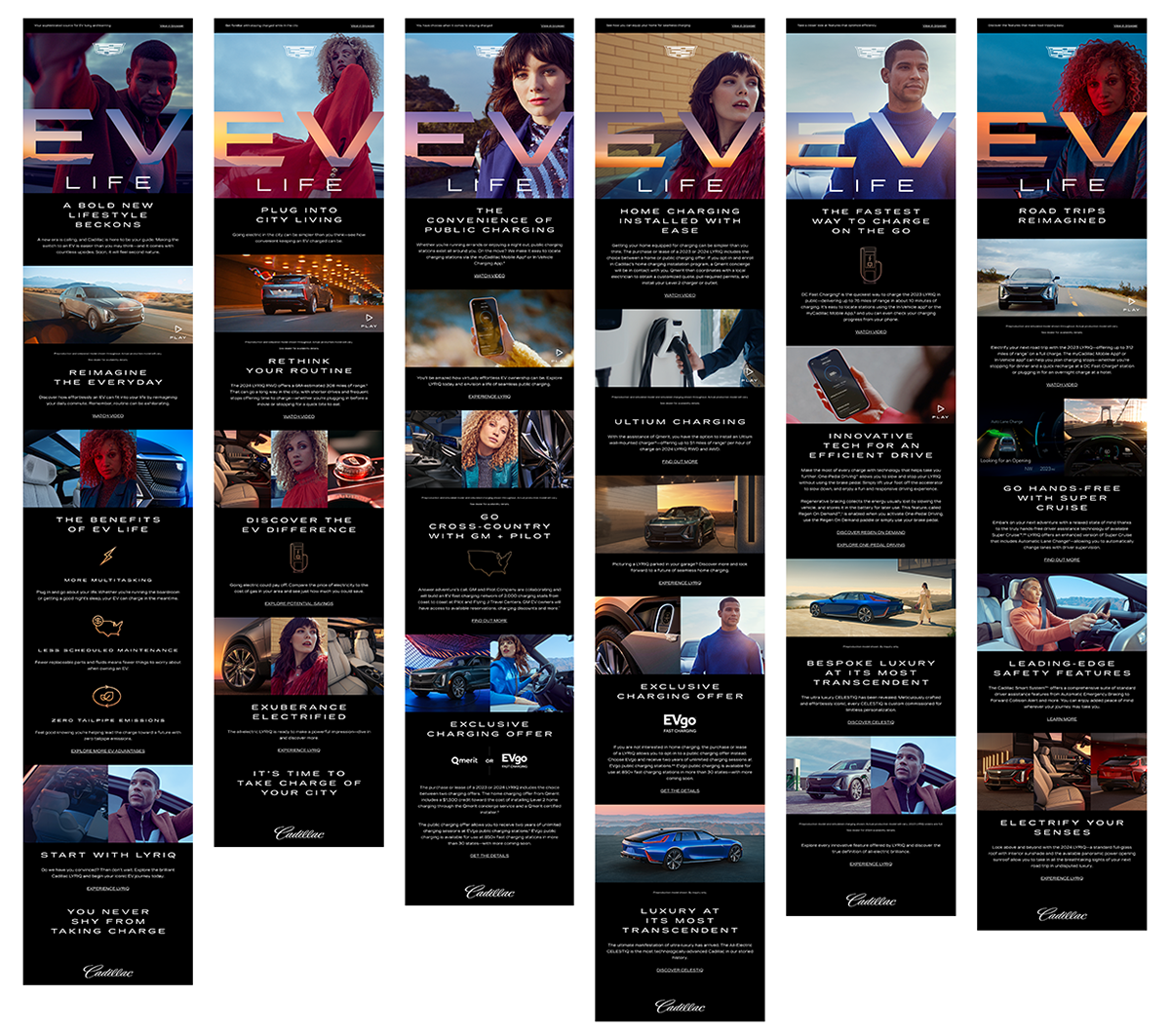The width and height of the screenshot is (1170, 1036).
Task: Open the Discover Regen On Demand link
Action: (x=871, y=532)
